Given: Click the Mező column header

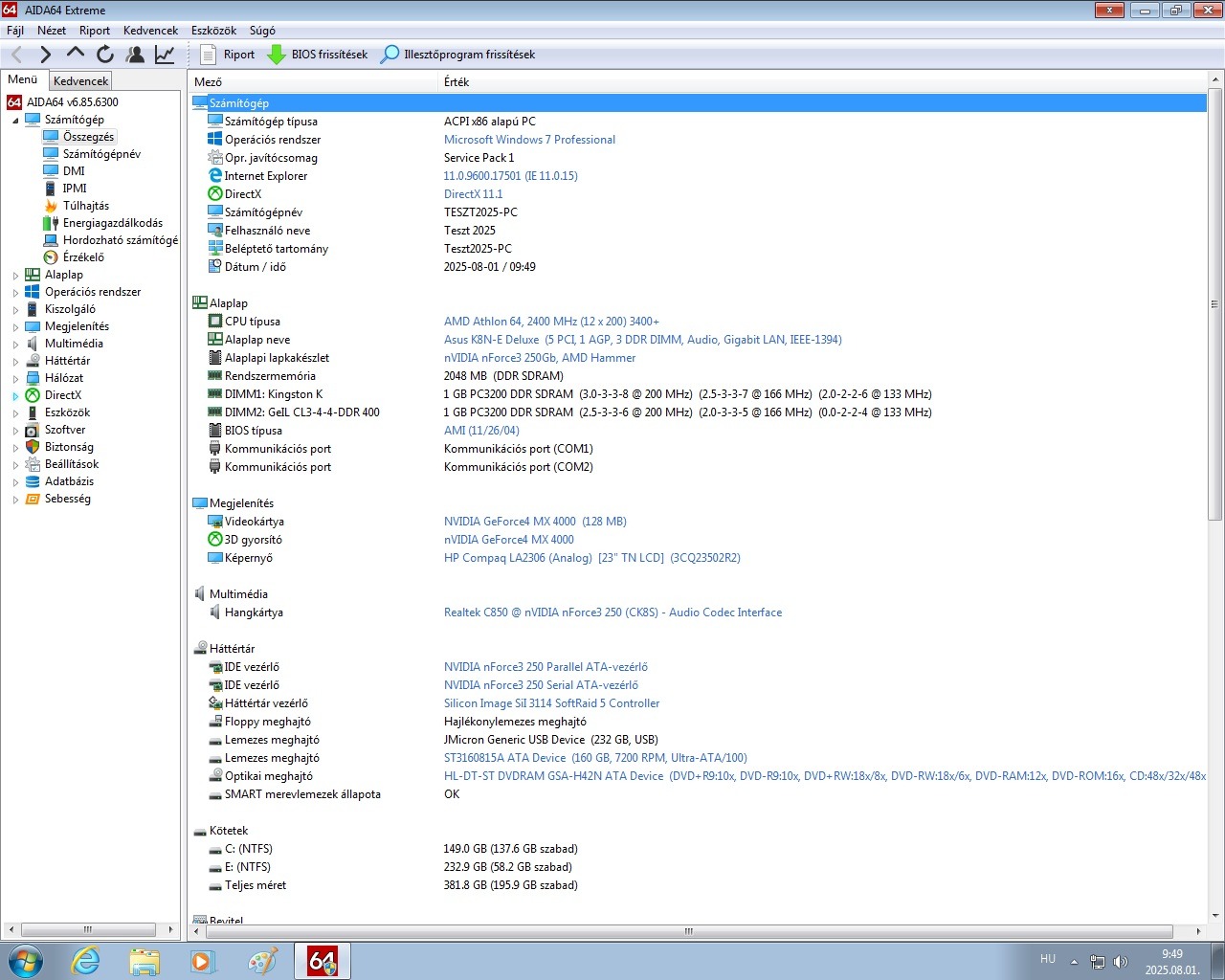Looking at the screenshot, I should (x=313, y=82).
